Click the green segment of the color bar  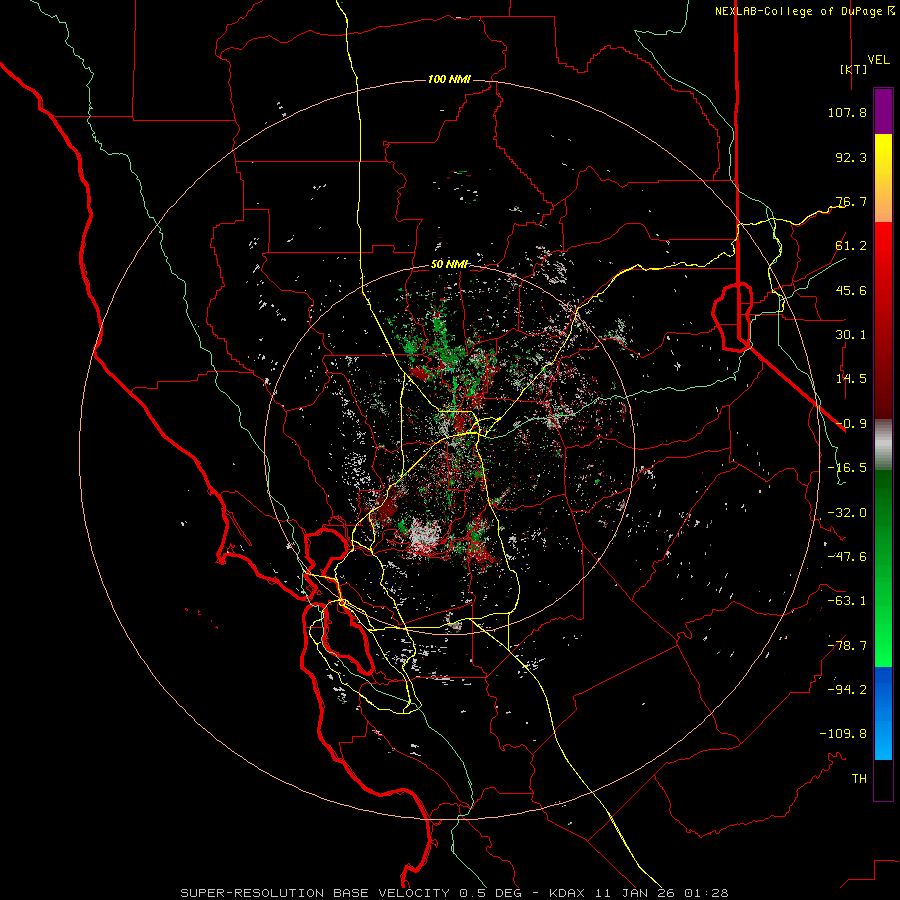[883, 568]
